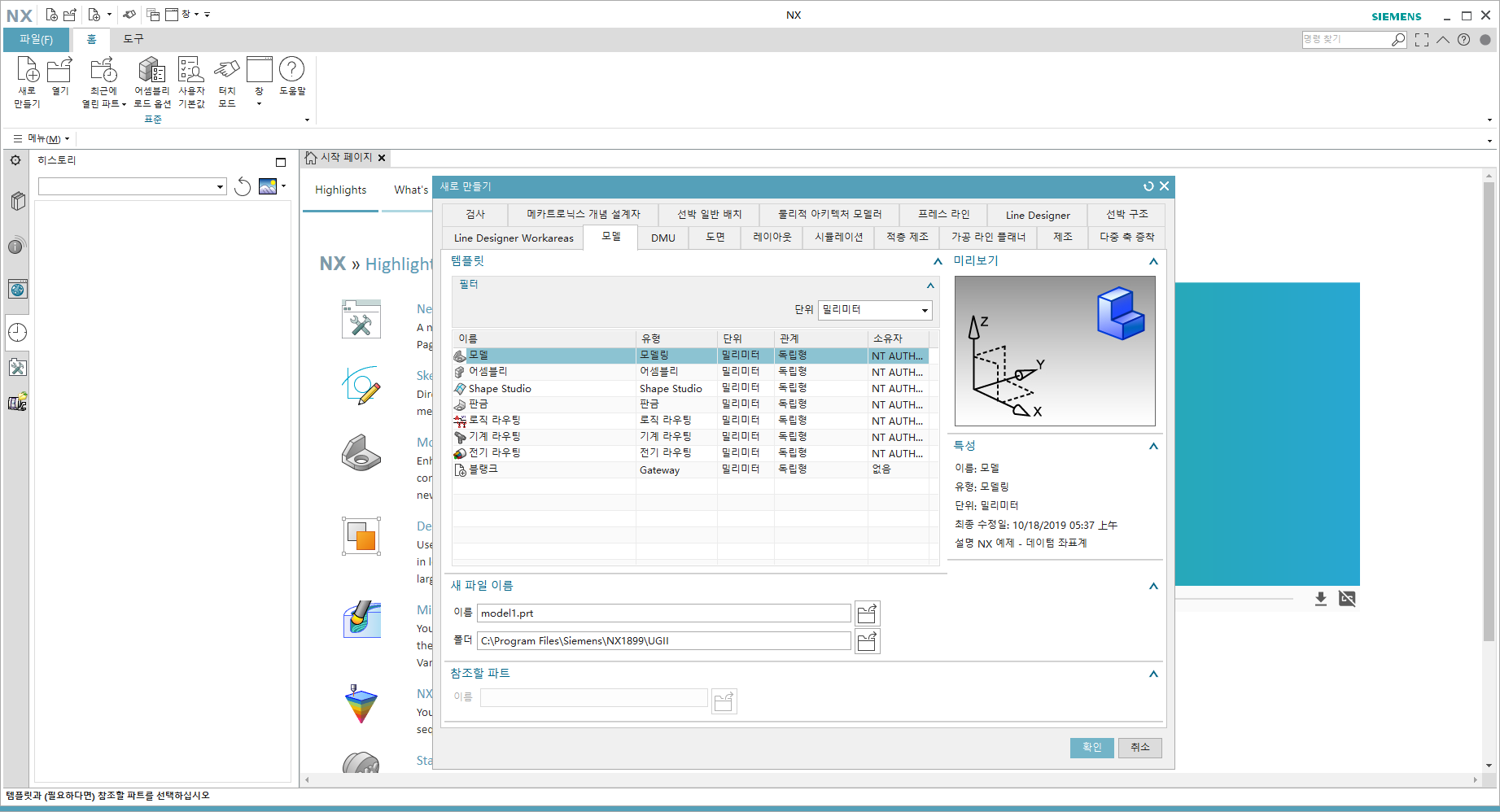1500x812 pixels.
Task: Collapse the 특성 section chevron
Action: pyautogui.click(x=1153, y=446)
